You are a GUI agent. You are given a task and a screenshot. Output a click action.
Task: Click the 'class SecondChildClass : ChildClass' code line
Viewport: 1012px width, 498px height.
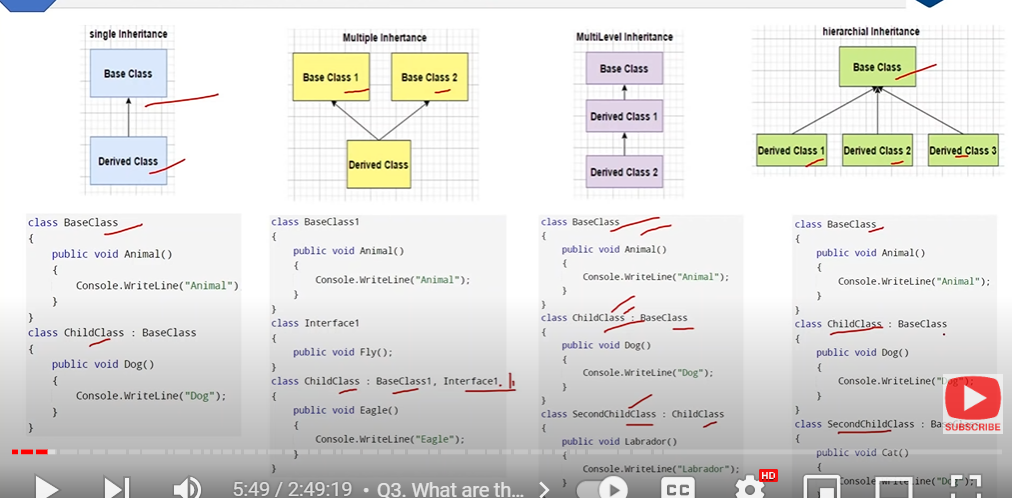pos(632,414)
